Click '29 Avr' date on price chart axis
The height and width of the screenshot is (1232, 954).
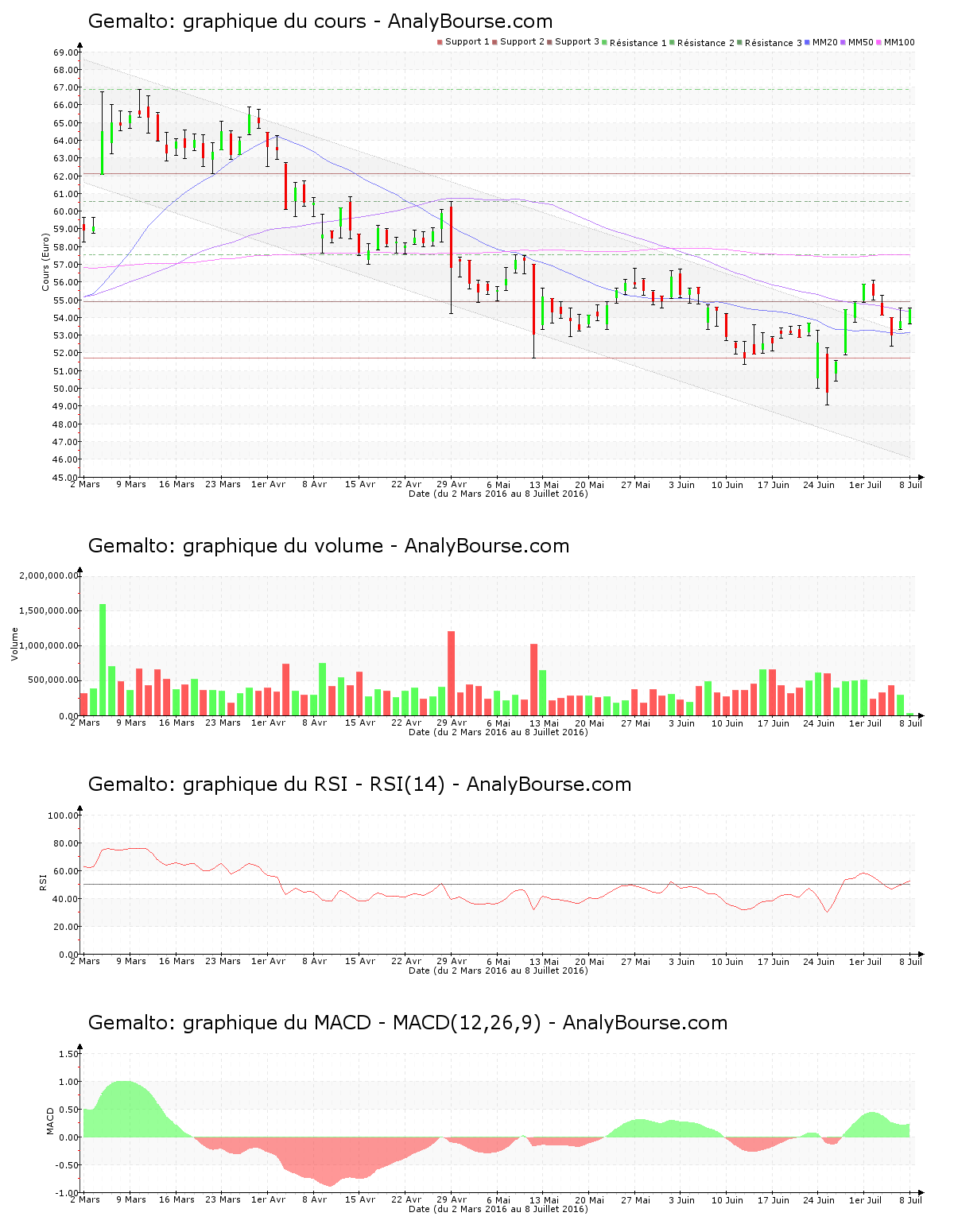[452, 484]
